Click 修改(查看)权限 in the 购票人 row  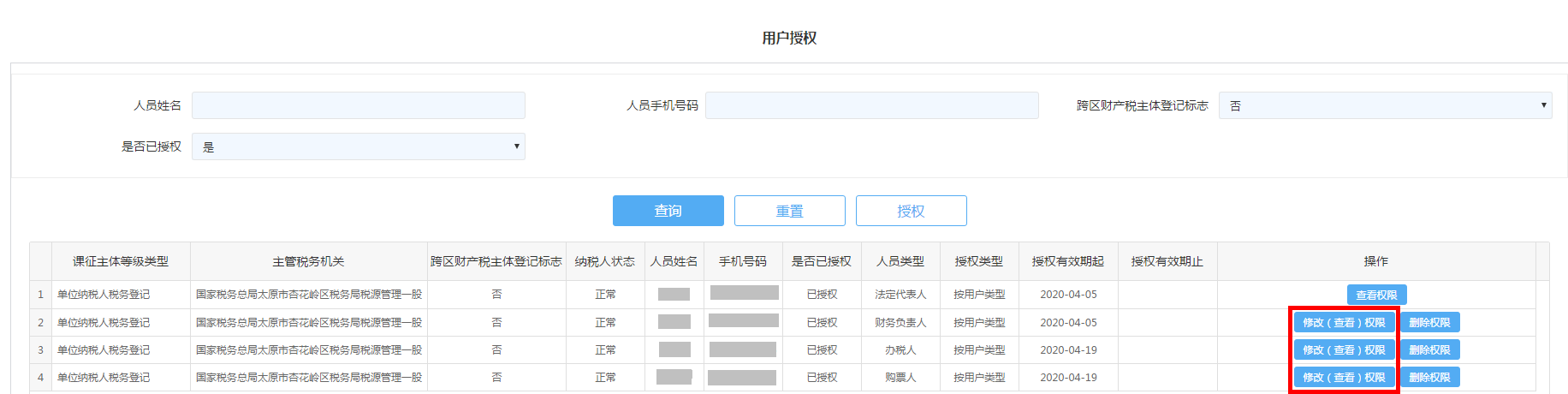(x=1344, y=378)
